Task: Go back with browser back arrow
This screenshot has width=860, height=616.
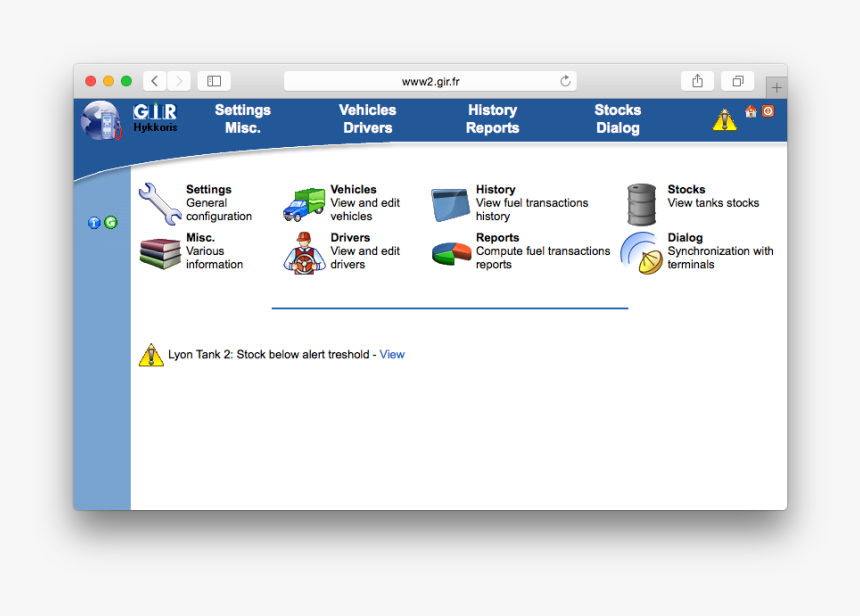Action: pyautogui.click(x=155, y=81)
